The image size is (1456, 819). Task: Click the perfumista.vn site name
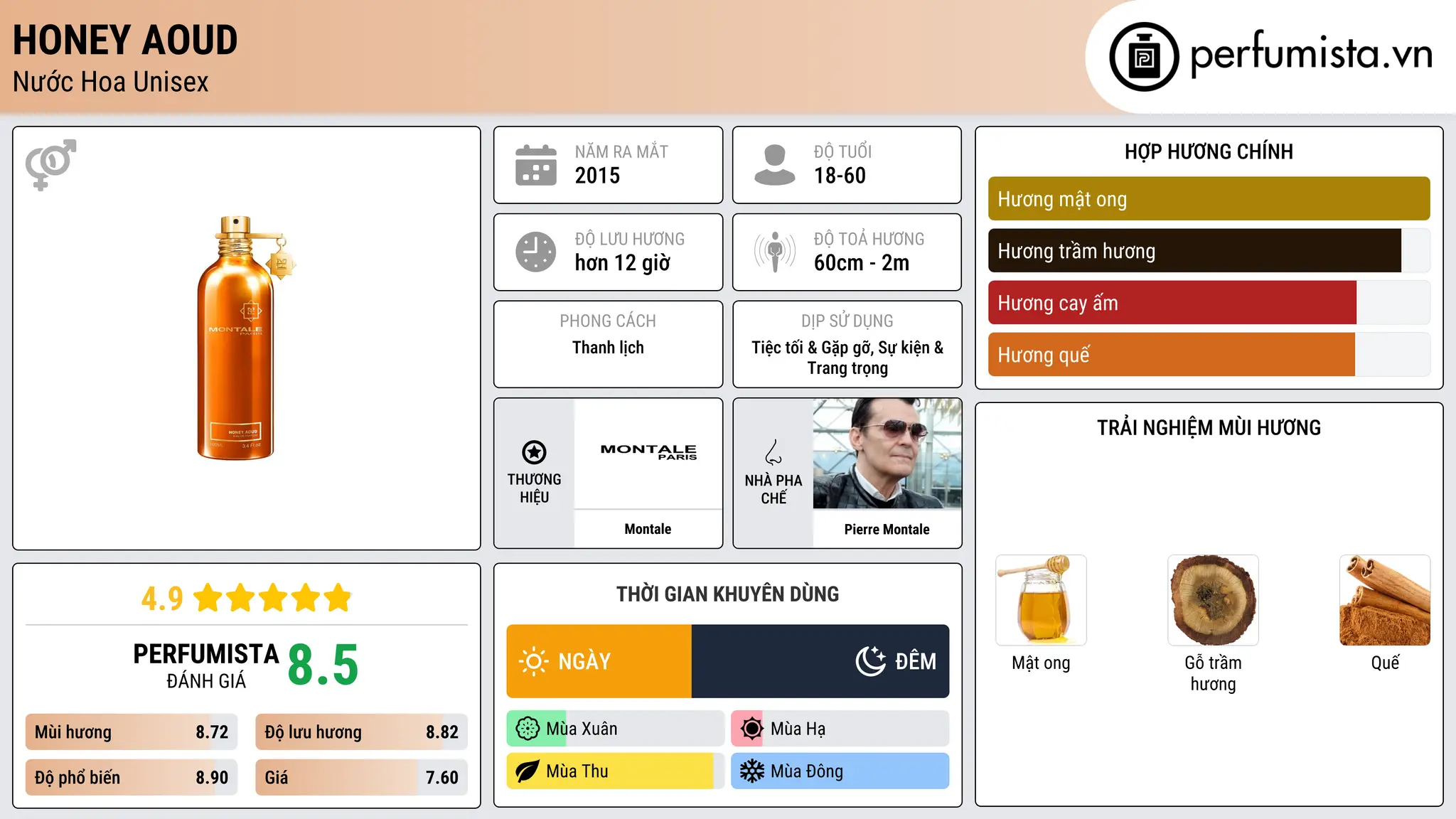tap(1311, 54)
